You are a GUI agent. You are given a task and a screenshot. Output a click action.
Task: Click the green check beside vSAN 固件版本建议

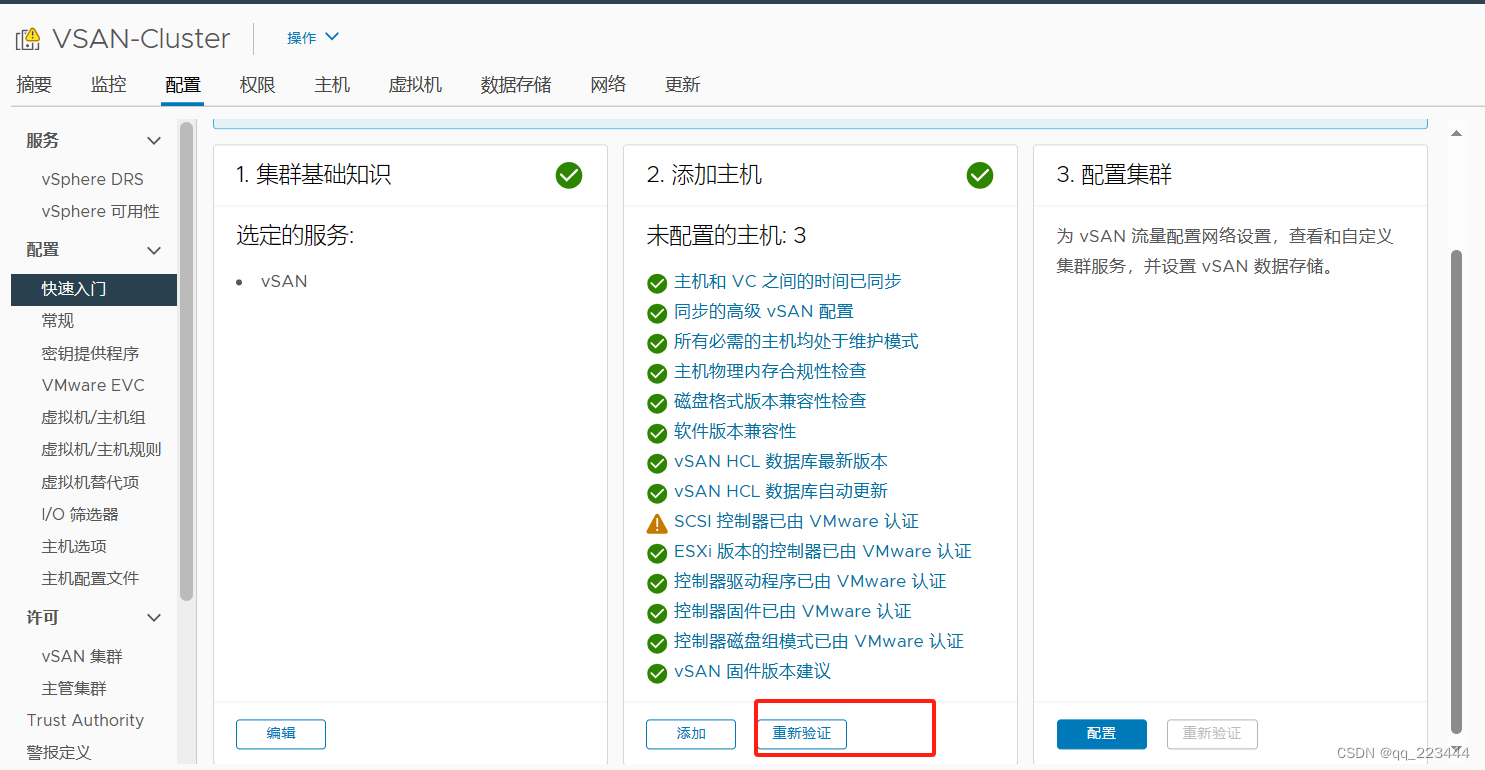point(657,672)
